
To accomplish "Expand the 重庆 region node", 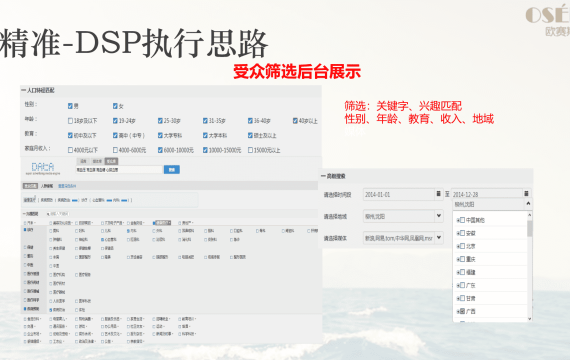I will tap(458, 259).
